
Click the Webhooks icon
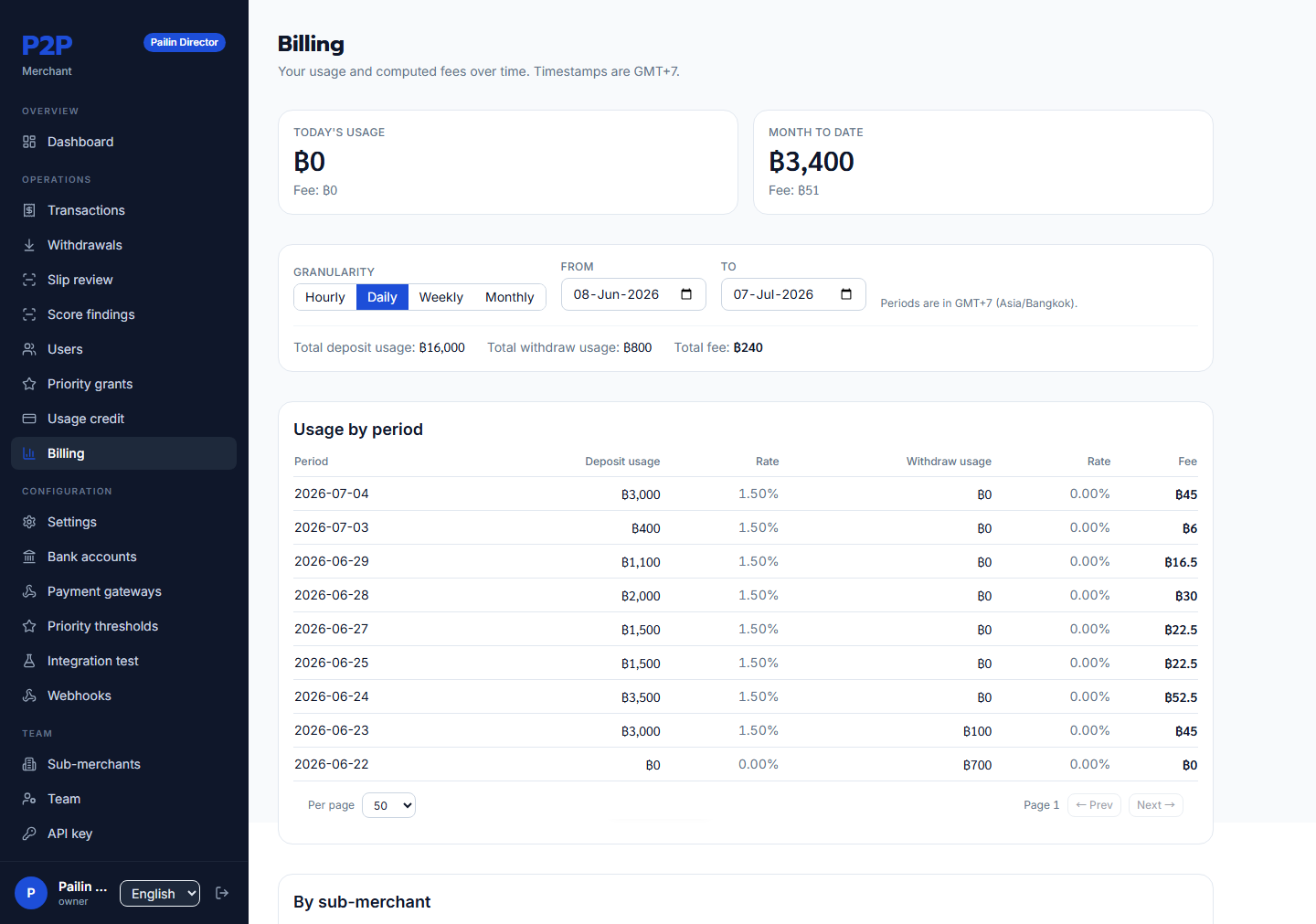pos(29,696)
